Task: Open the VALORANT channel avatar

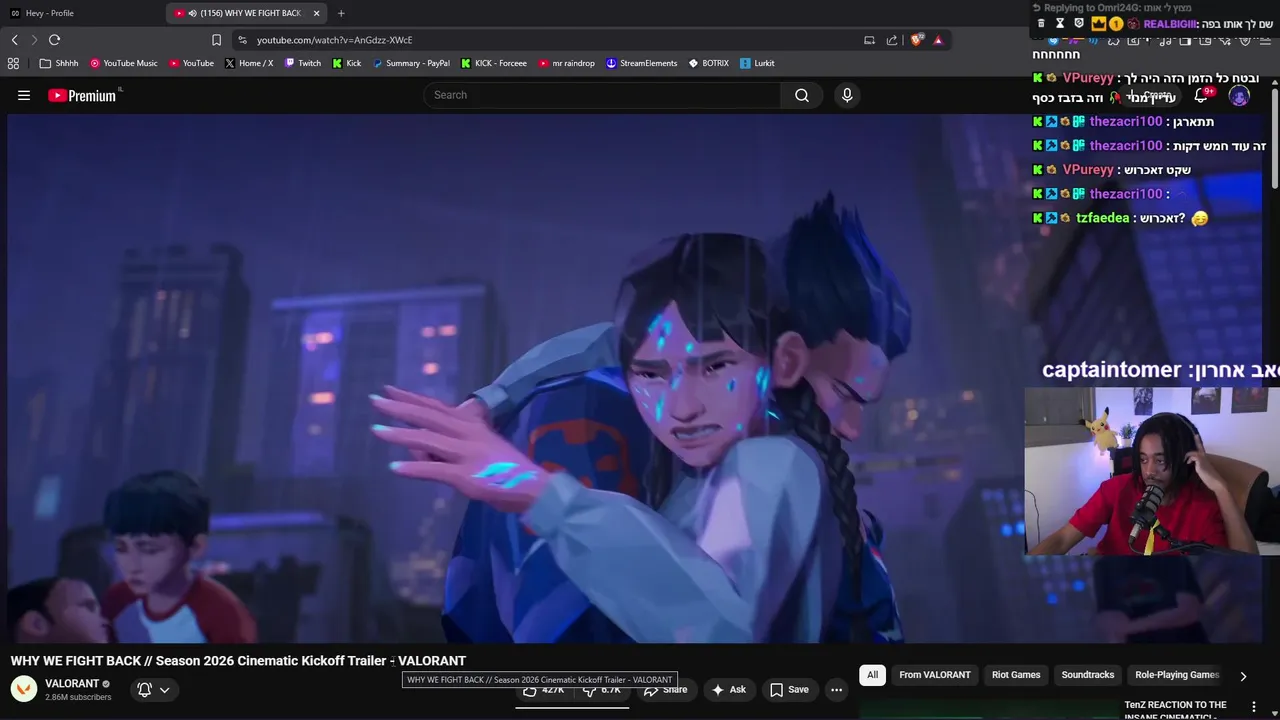Action: coord(24,689)
